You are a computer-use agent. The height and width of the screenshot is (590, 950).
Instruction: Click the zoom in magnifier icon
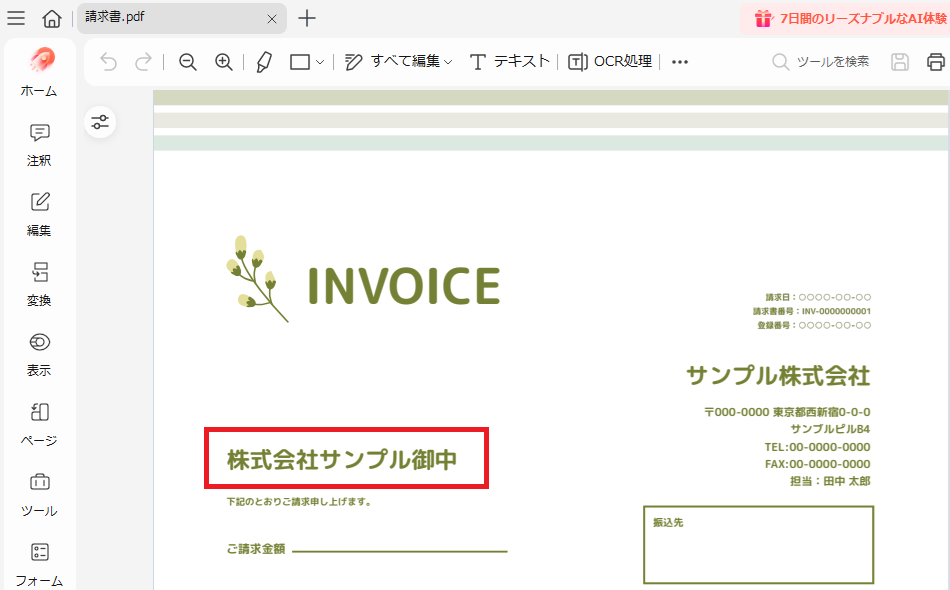click(x=223, y=61)
